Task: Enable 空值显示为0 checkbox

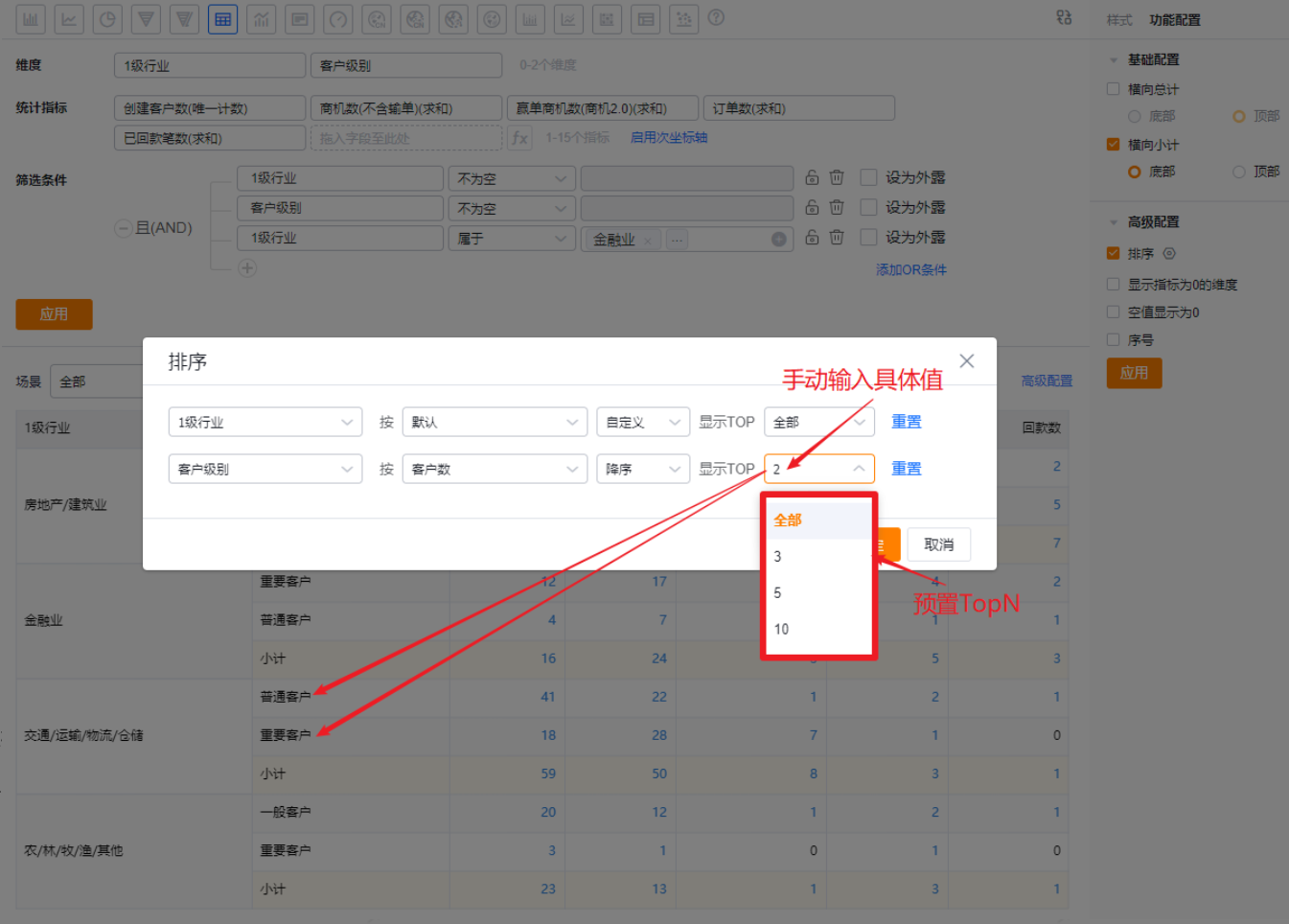Action: [1113, 312]
